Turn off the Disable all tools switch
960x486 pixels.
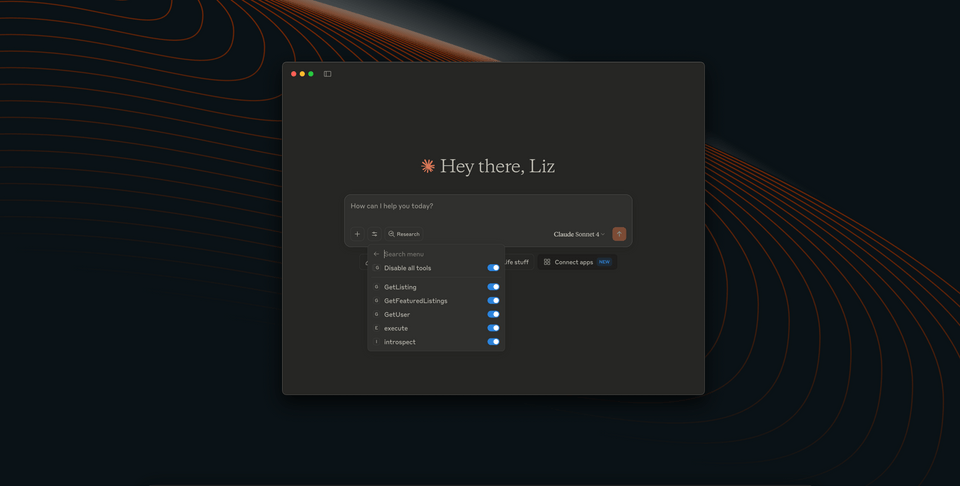(493, 268)
